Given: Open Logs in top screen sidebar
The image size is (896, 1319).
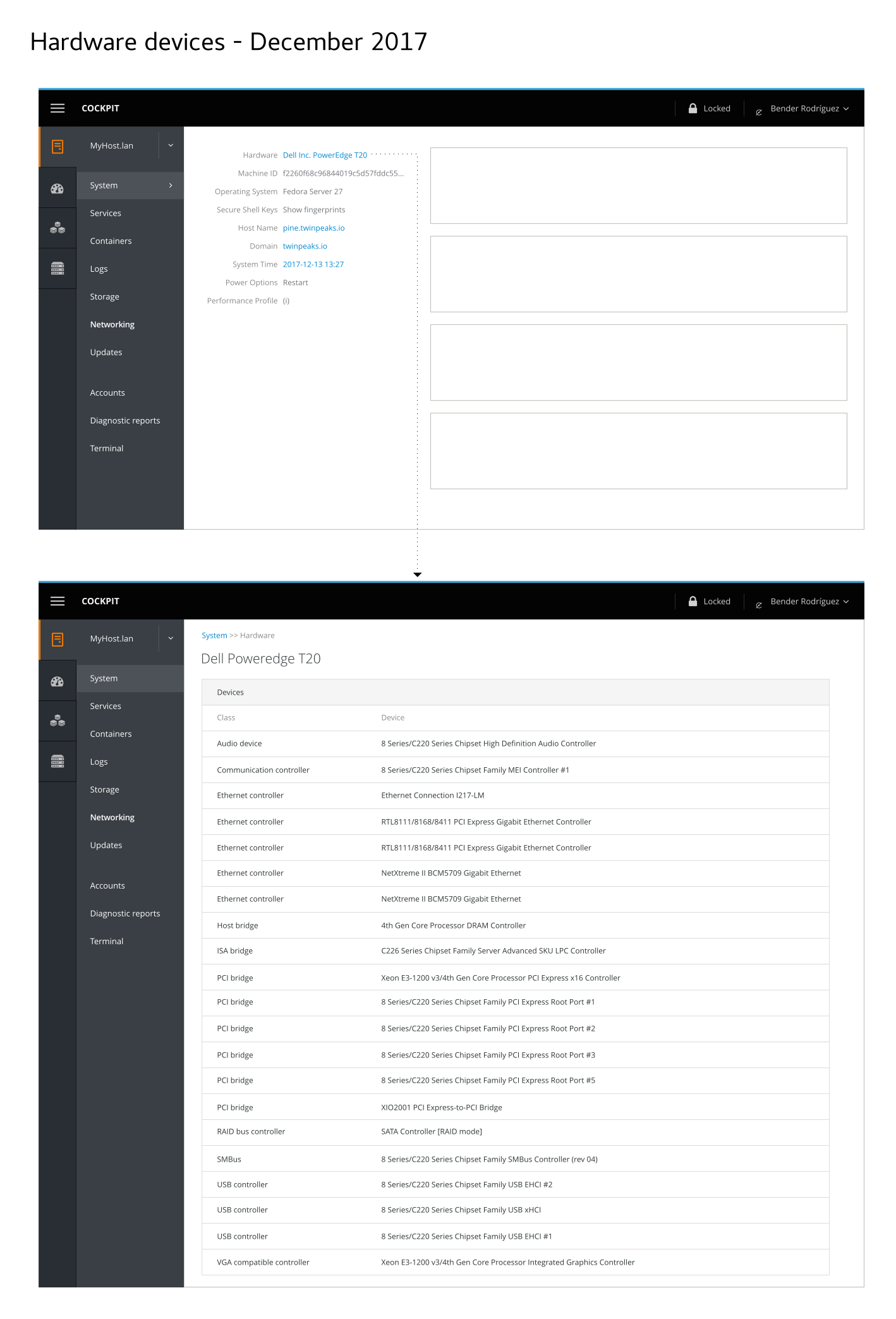Looking at the screenshot, I should pyautogui.click(x=99, y=269).
